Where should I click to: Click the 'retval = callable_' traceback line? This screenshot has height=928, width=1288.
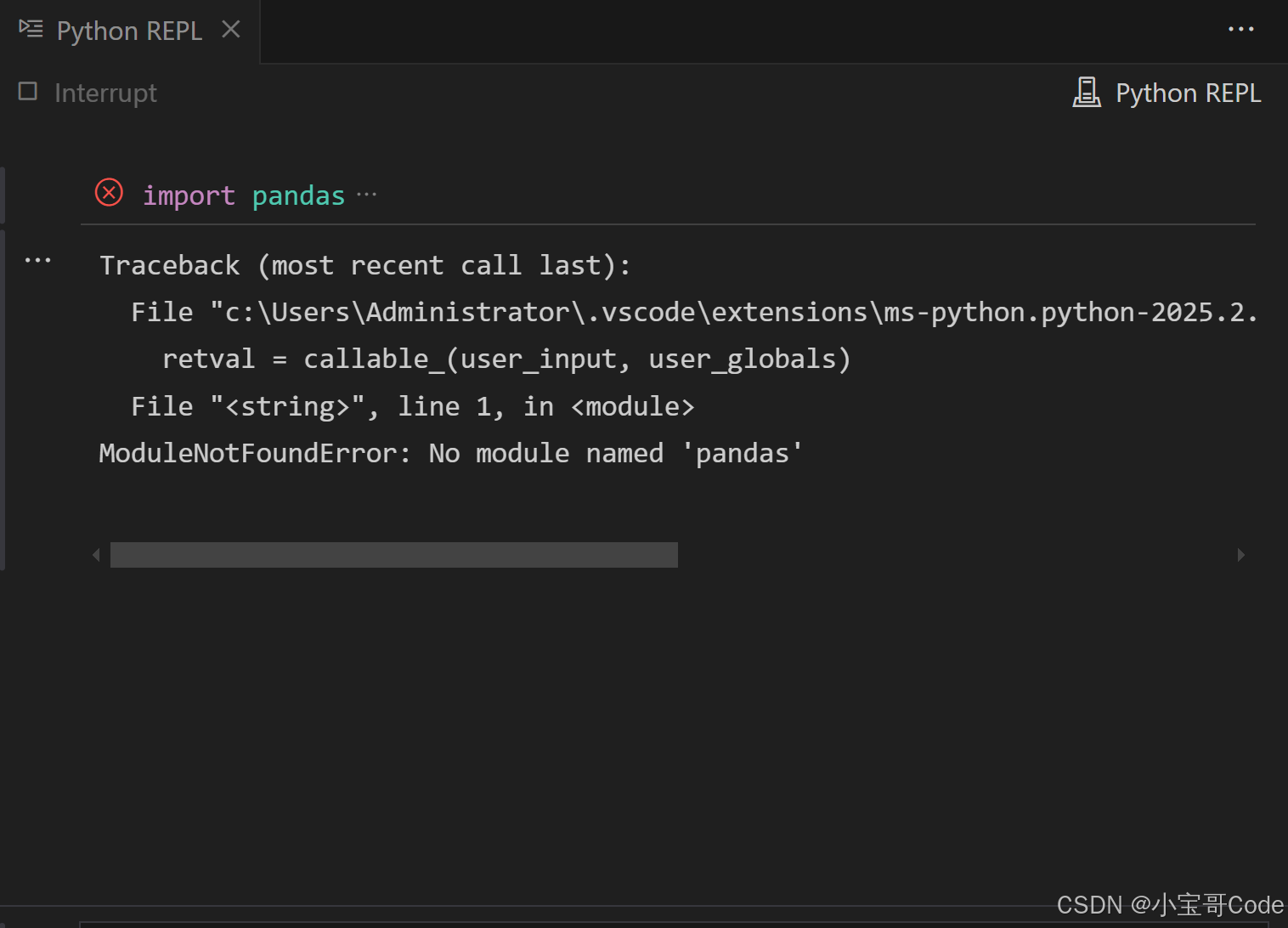pos(506,359)
